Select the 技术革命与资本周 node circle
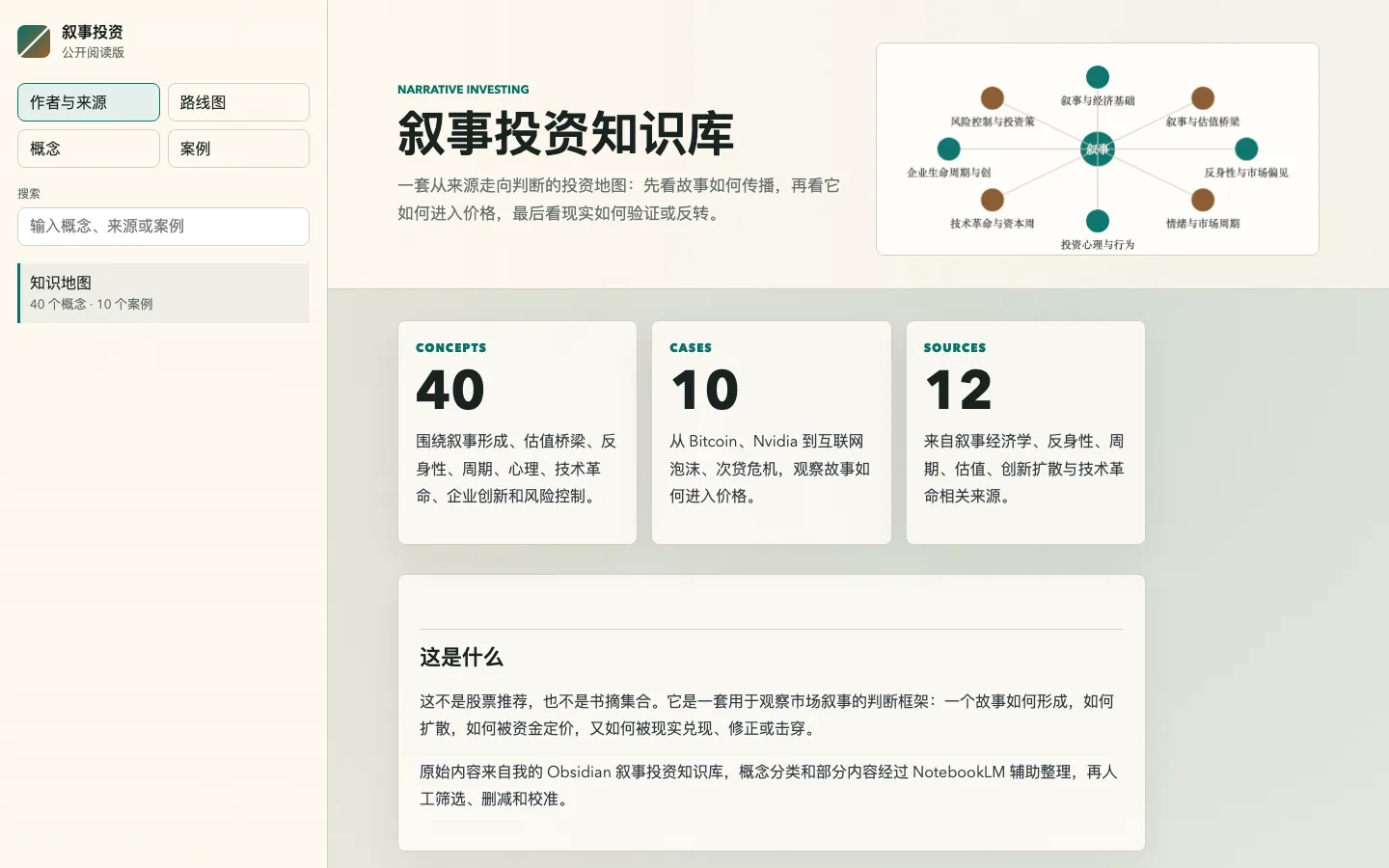The height and width of the screenshot is (868, 1389). pyautogui.click(x=993, y=200)
